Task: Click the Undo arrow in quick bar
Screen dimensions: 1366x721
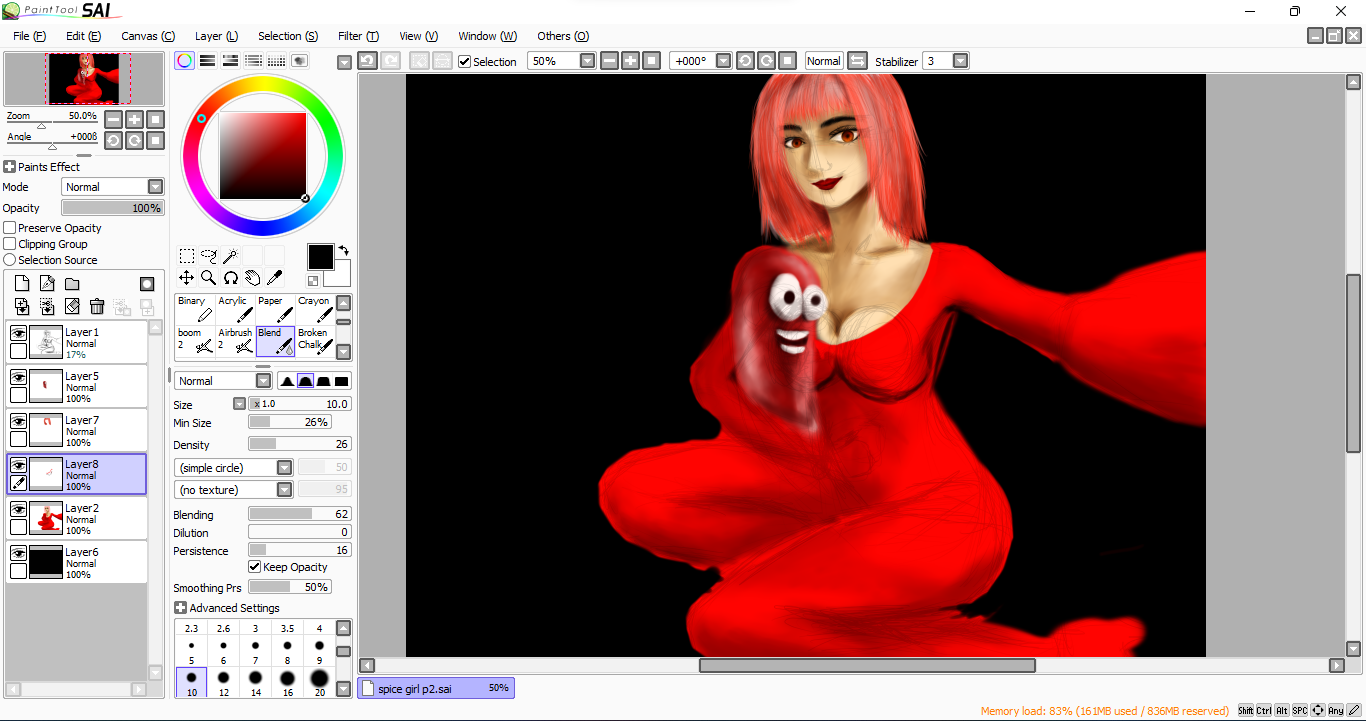Action: point(367,61)
